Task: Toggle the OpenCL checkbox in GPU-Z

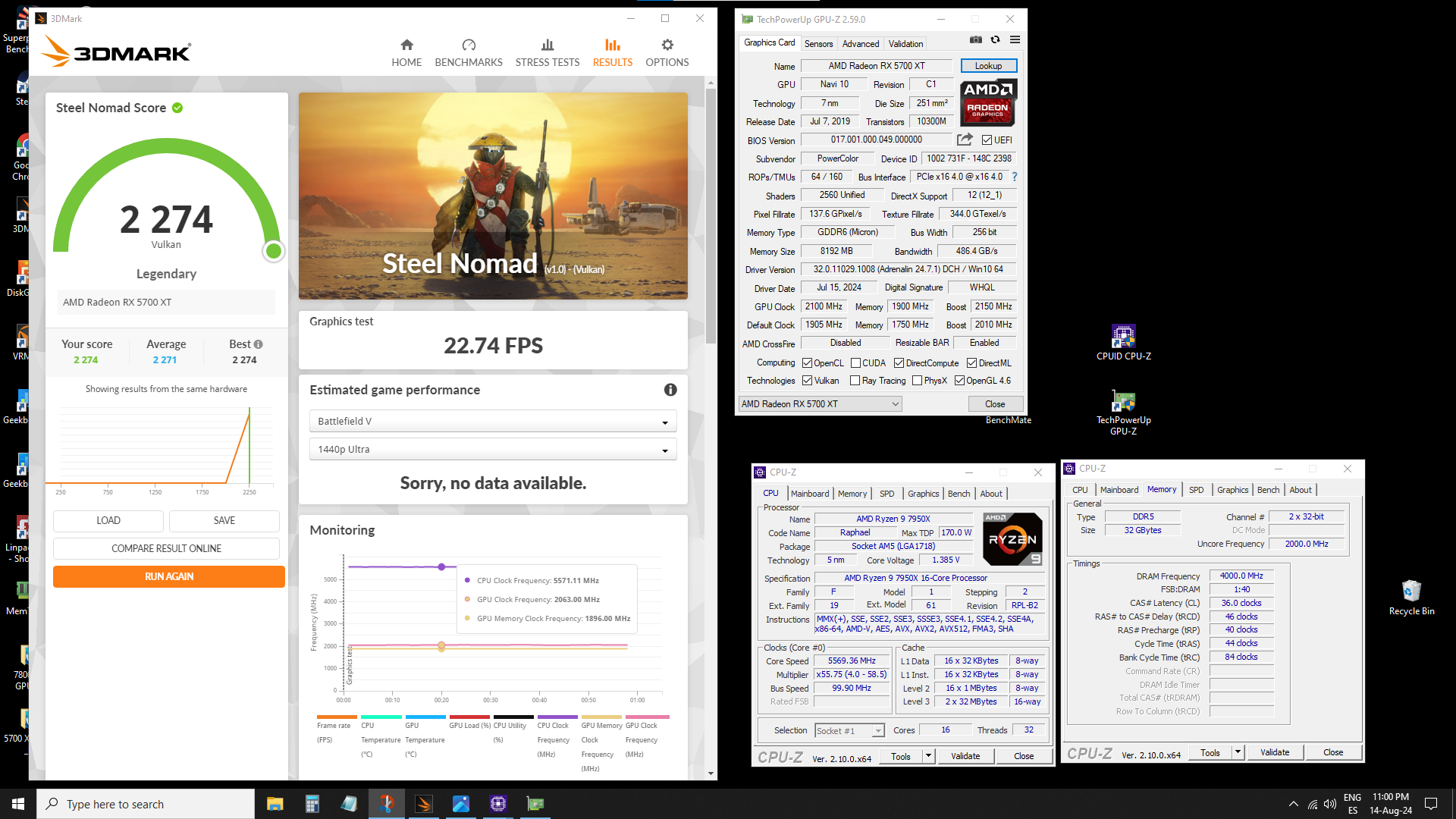Action: click(808, 363)
